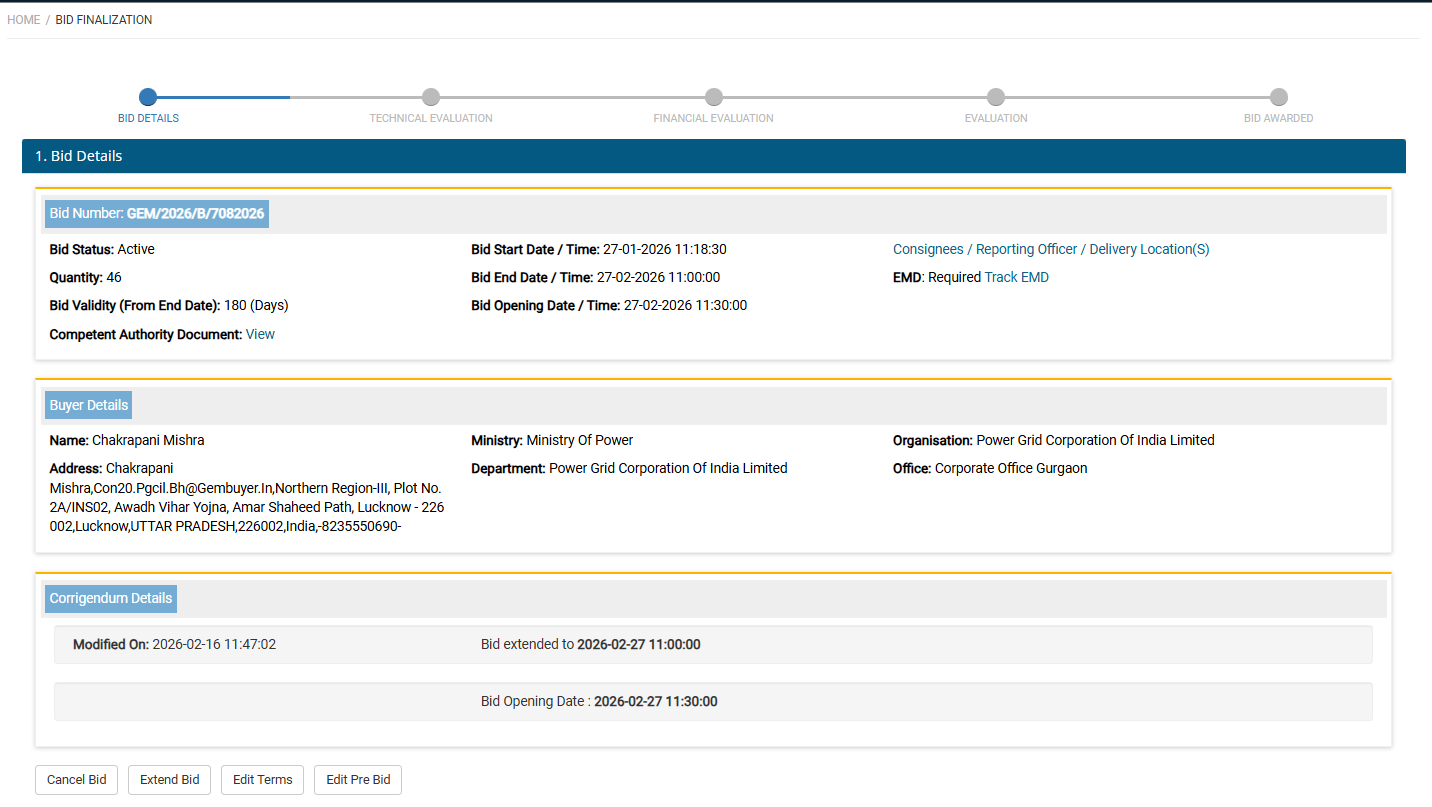Click the TECHNICAL EVALUATION step label

tap(431, 118)
